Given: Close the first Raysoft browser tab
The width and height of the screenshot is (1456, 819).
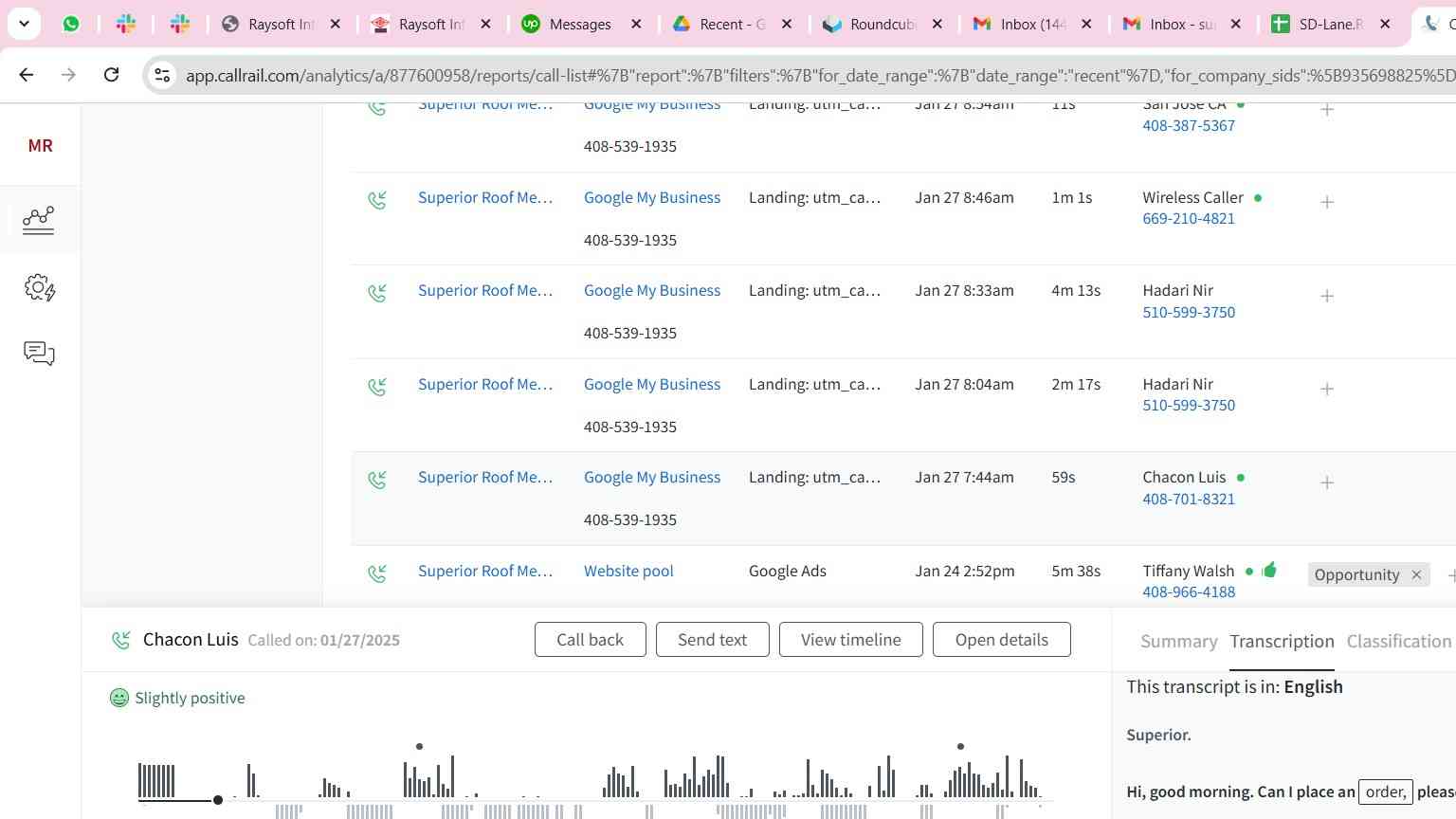Looking at the screenshot, I should (x=335, y=25).
